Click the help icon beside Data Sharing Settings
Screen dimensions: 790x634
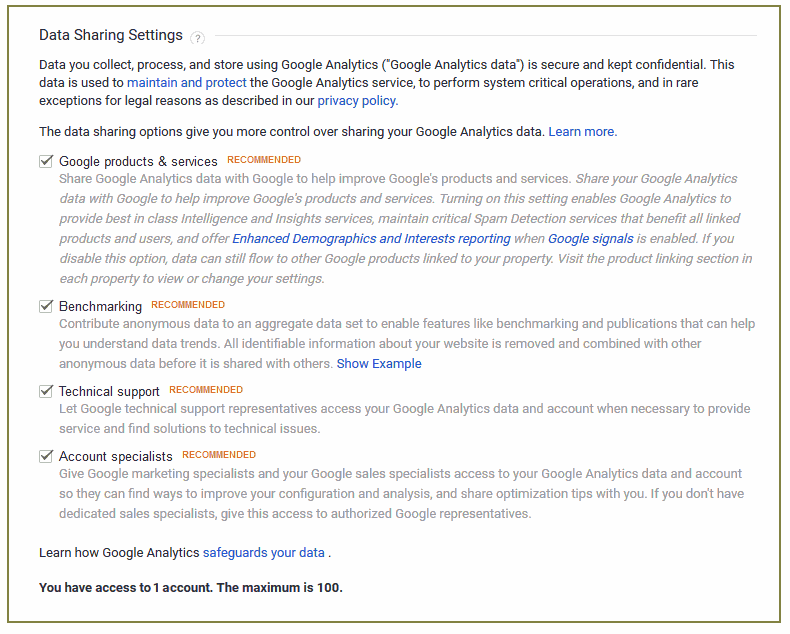198,38
